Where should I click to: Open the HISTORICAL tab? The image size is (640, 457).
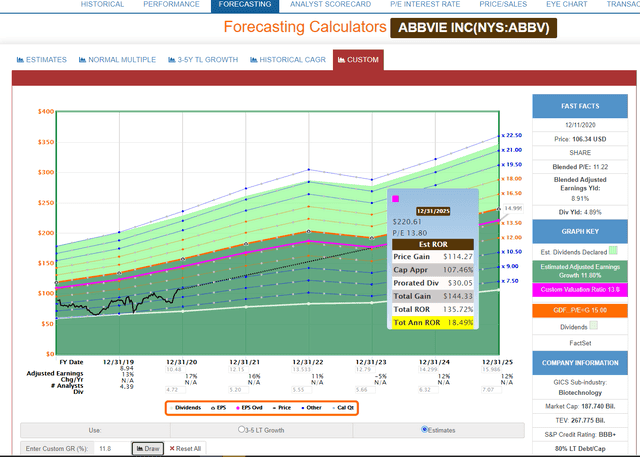pyautogui.click(x=102, y=4)
